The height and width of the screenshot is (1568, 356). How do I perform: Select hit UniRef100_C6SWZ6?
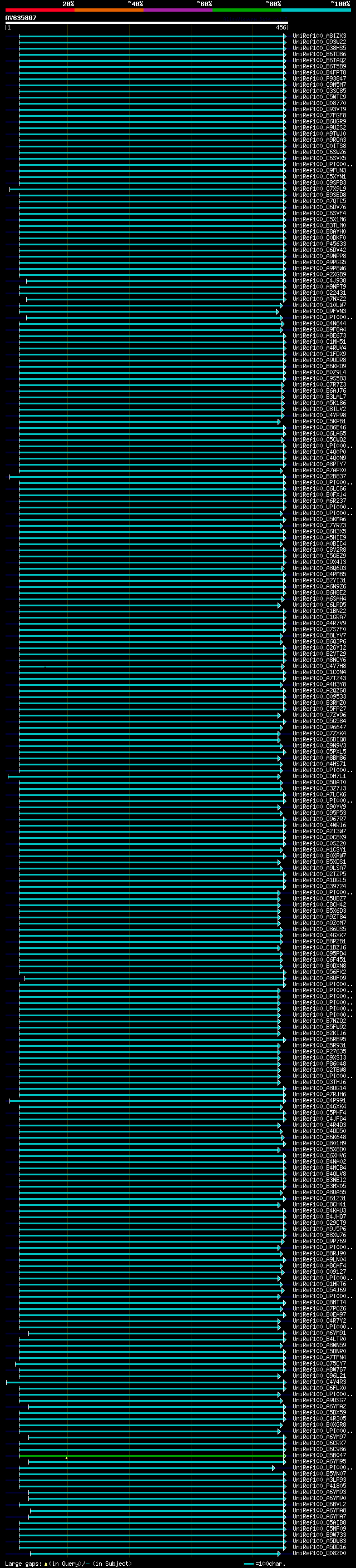point(319,152)
